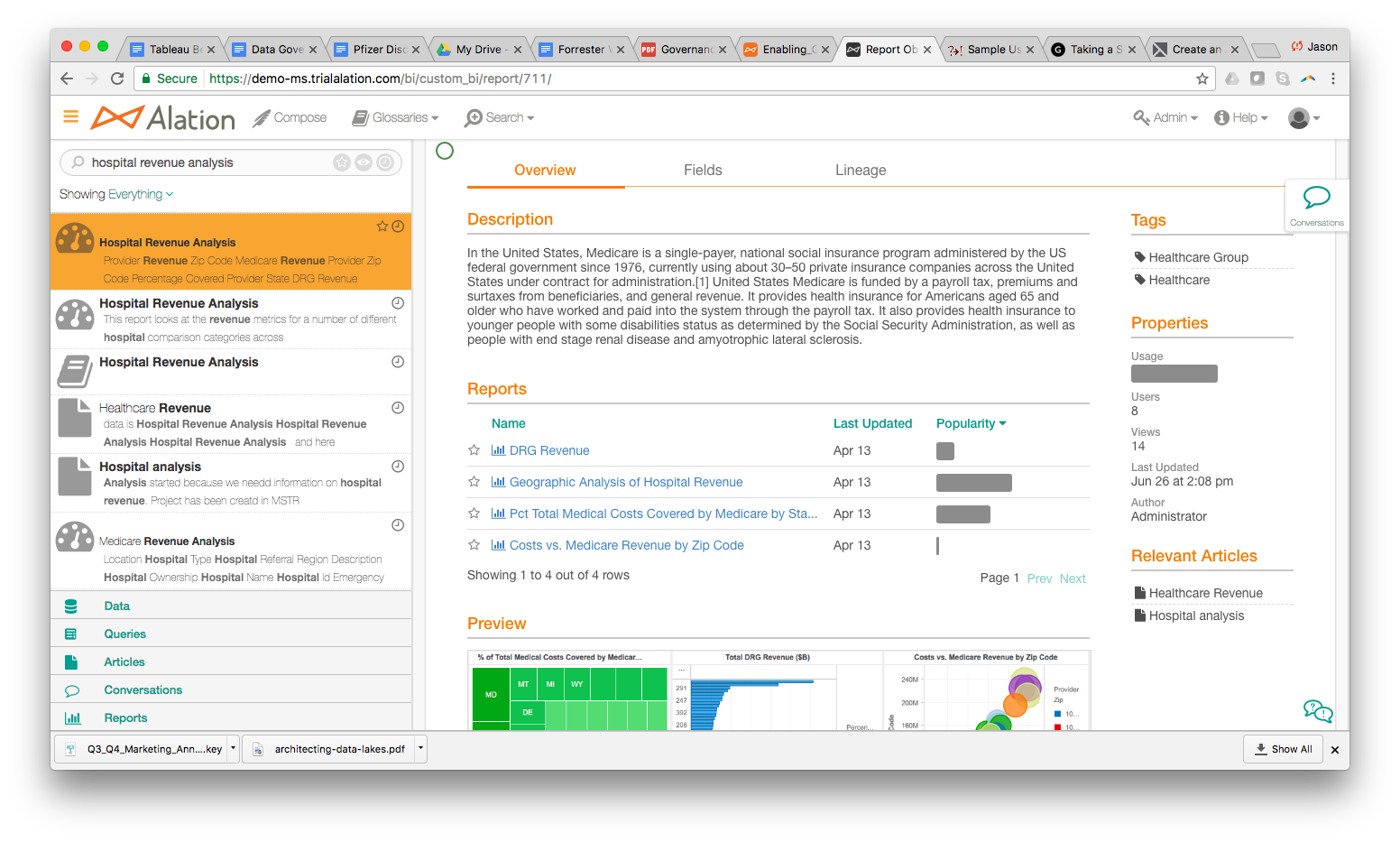Image resolution: width=1400 pixels, height=842 pixels.
Task: Click the browser reload icon
Action: (x=117, y=79)
